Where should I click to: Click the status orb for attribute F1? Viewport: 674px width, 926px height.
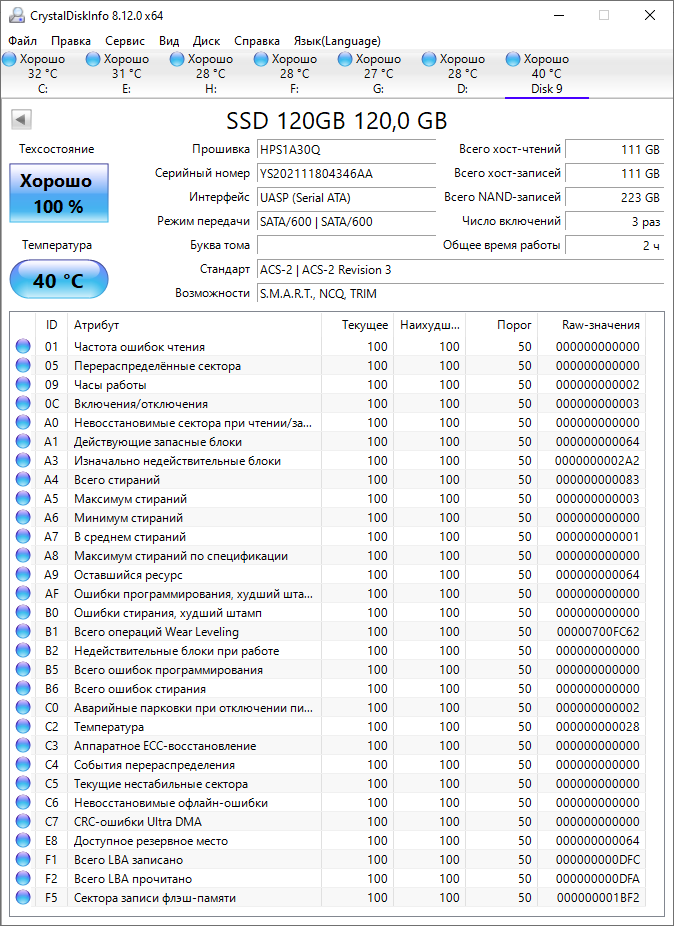click(x=23, y=859)
